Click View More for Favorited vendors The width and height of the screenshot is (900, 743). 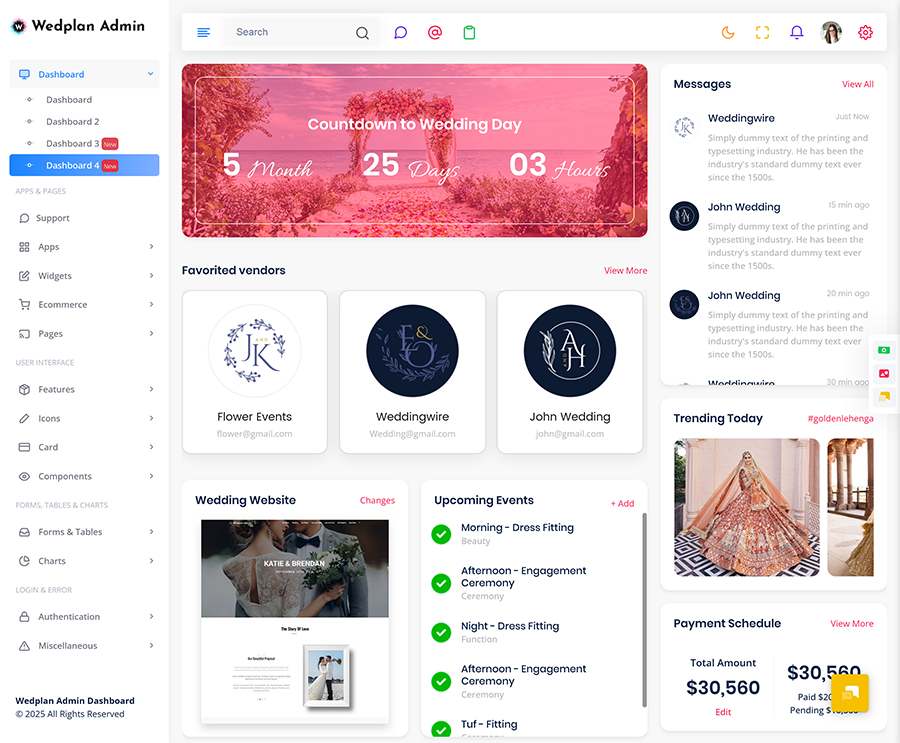tap(626, 270)
